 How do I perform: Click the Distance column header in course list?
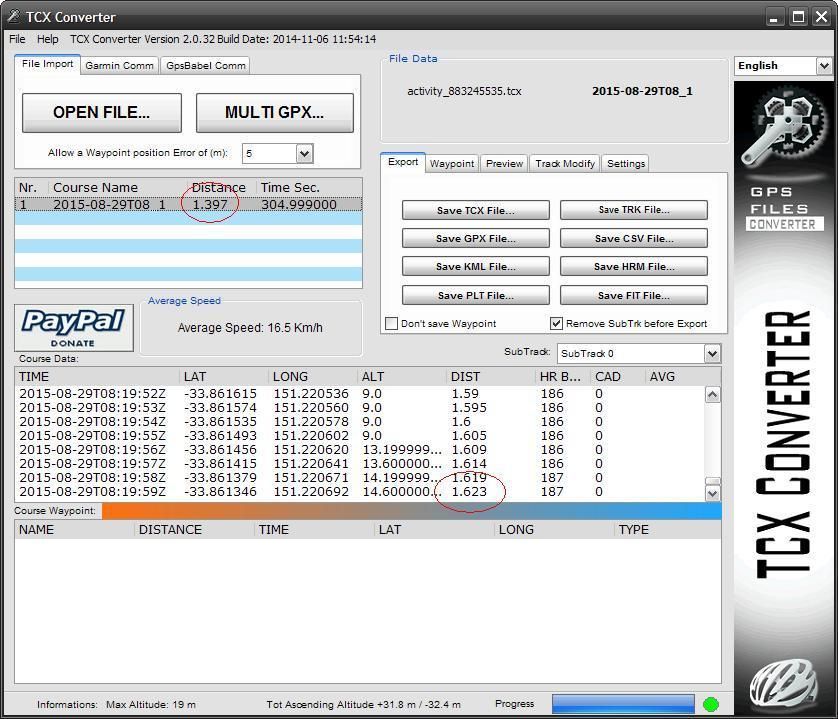[x=221, y=187]
